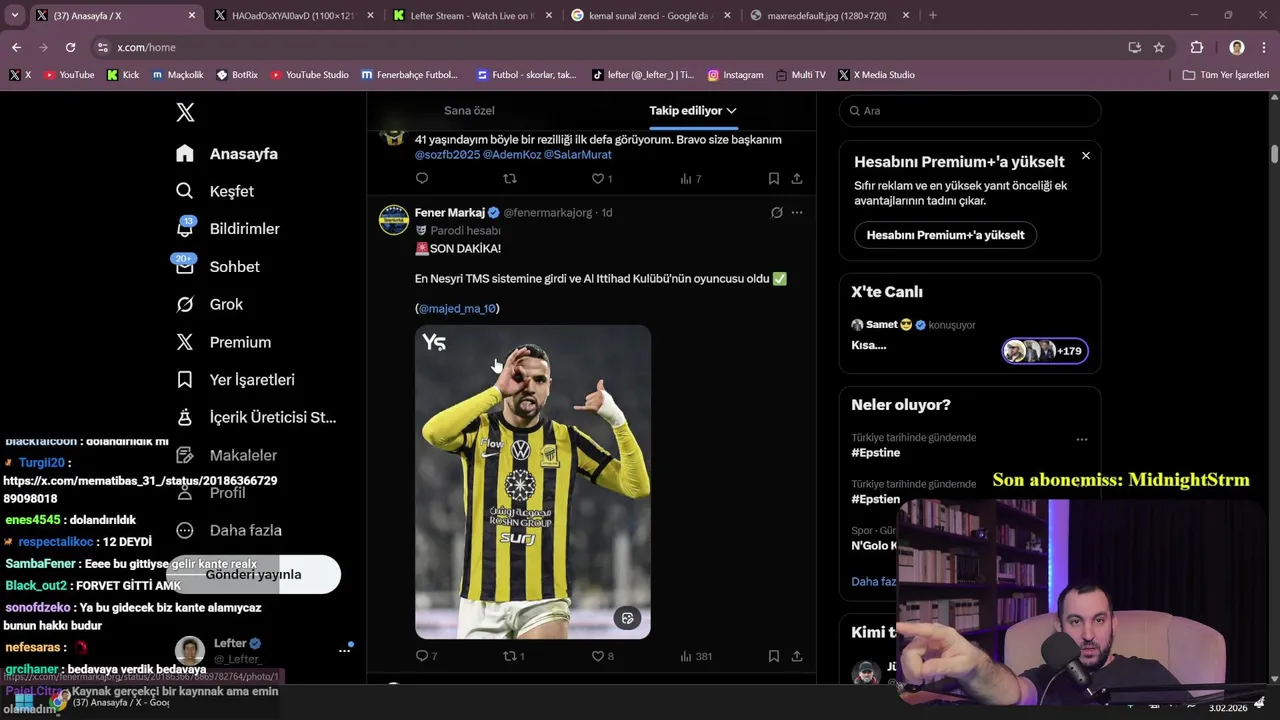
Task: View stats showing 381 views
Action: click(696, 656)
